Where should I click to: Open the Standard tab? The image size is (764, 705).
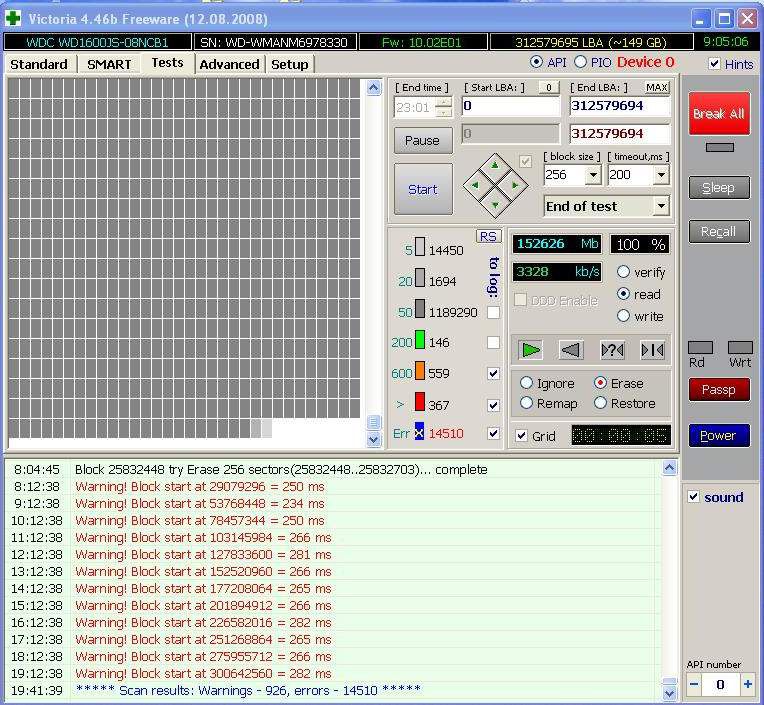[x=39, y=64]
